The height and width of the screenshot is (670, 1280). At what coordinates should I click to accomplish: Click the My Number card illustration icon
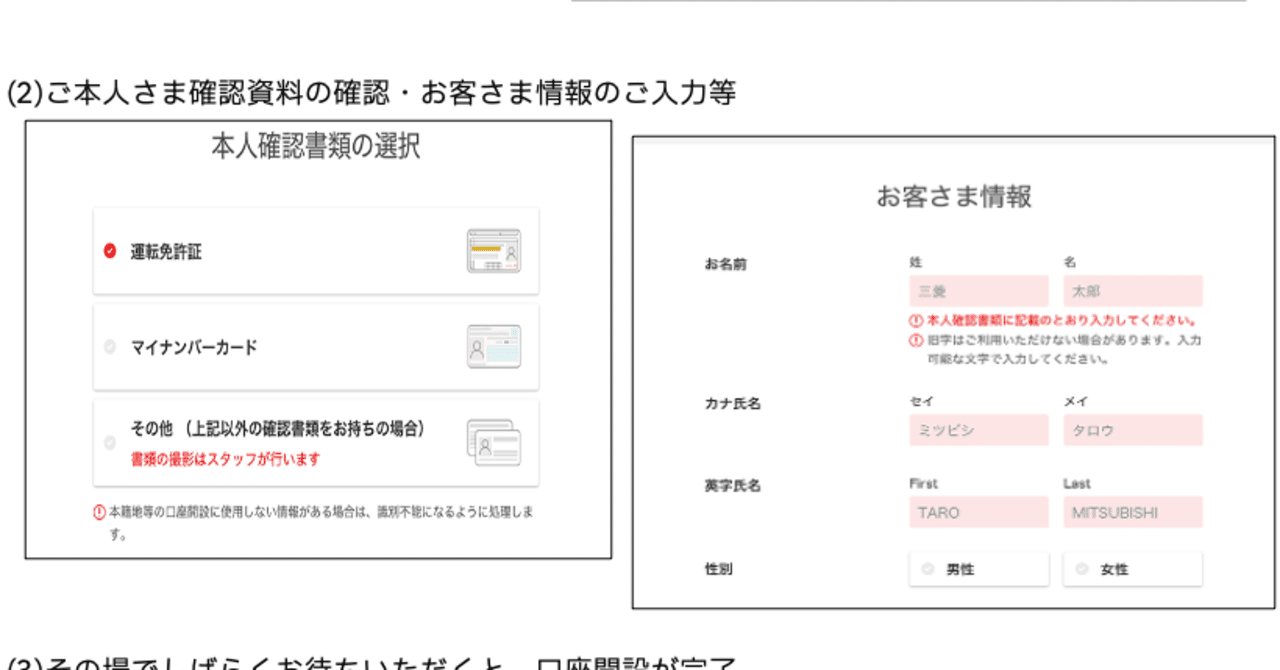tap(496, 344)
